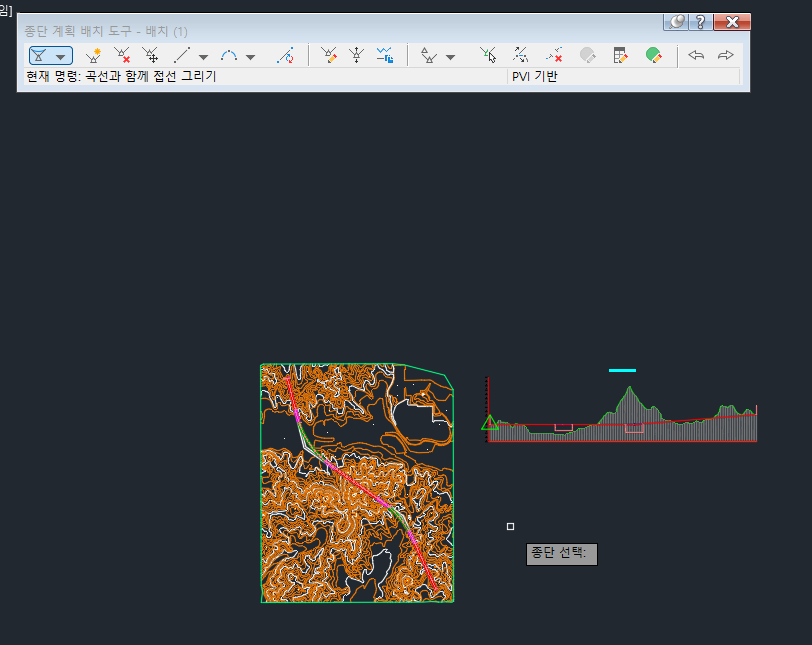Select the Move PVI tool
This screenshot has height=645, width=812.
[151, 56]
